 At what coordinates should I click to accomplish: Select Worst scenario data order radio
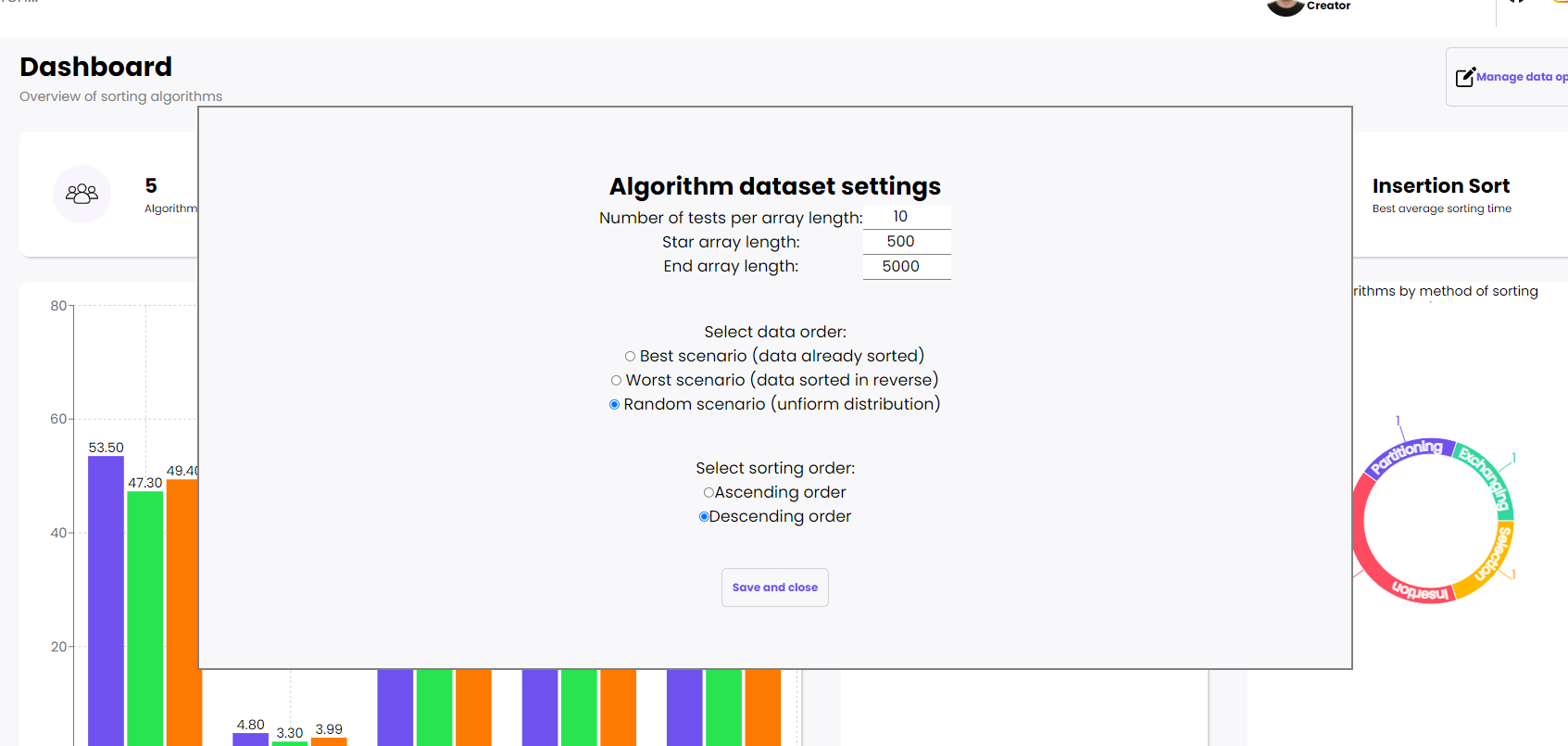tap(616, 380)
